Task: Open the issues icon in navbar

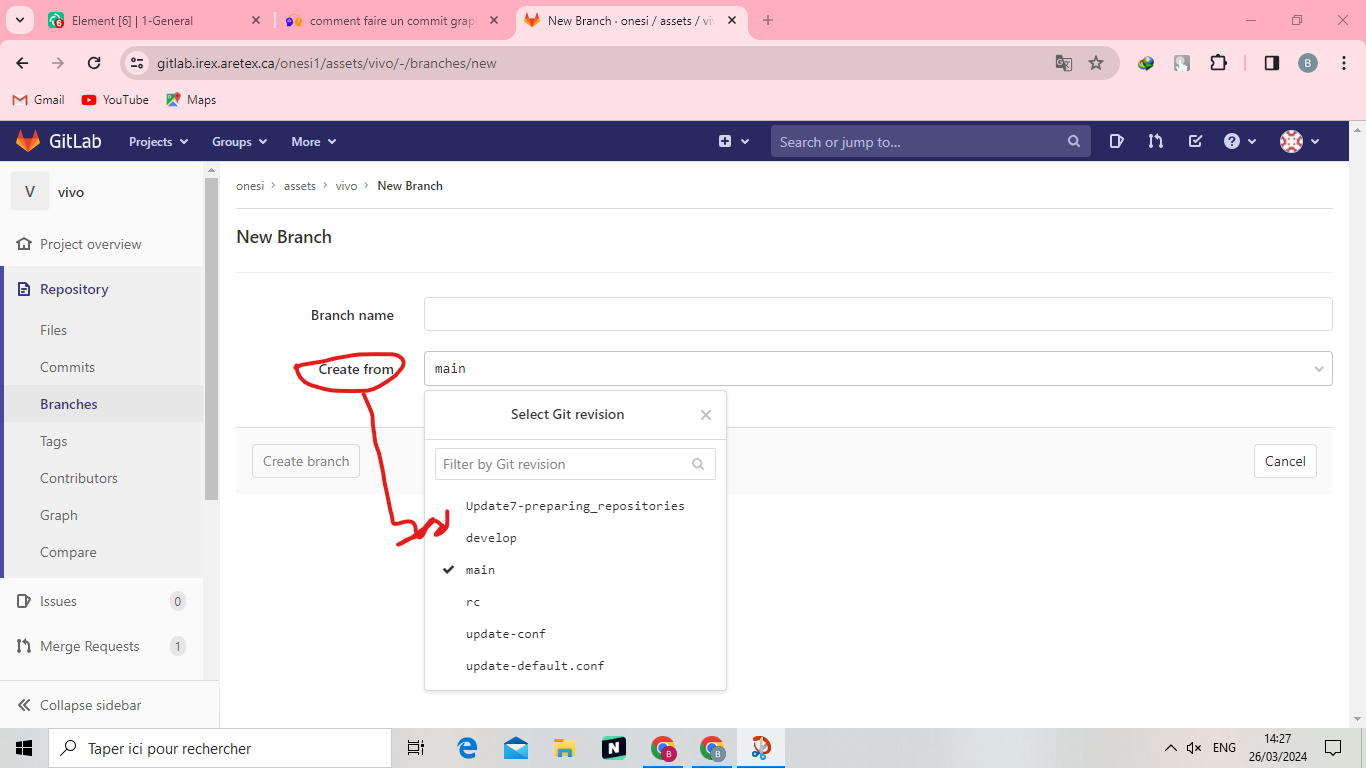Action: tap(1117, 142)
